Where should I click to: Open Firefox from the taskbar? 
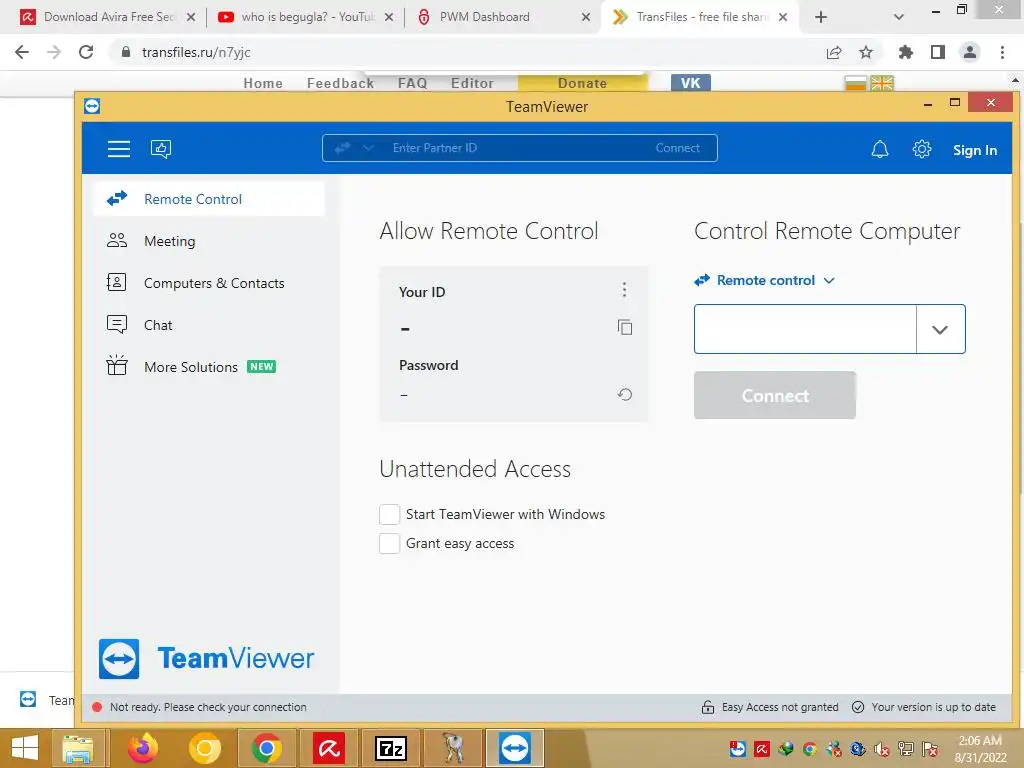[142, 748]
